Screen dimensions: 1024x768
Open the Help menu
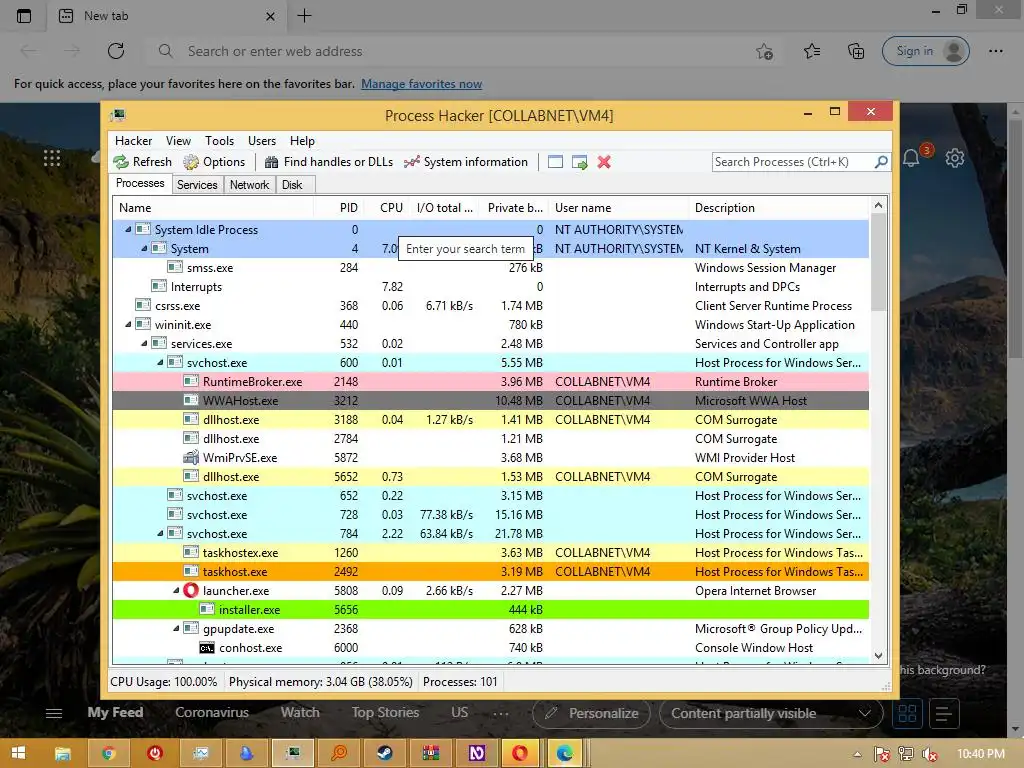point(302,141)
